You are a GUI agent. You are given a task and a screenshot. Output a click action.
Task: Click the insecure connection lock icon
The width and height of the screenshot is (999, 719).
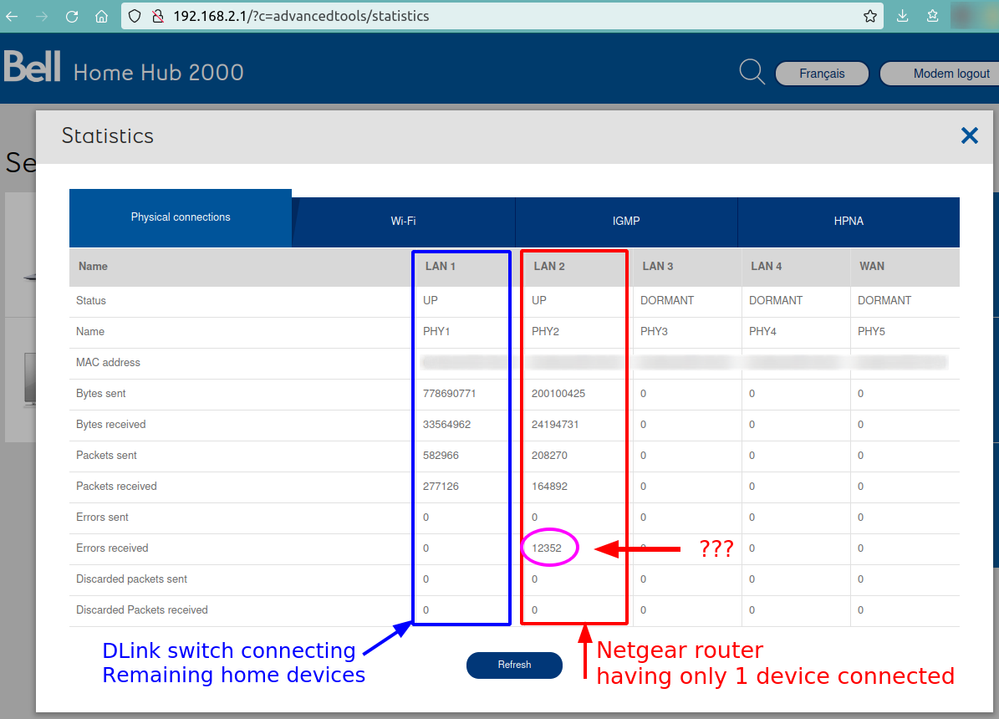click(x=158, y=16)
